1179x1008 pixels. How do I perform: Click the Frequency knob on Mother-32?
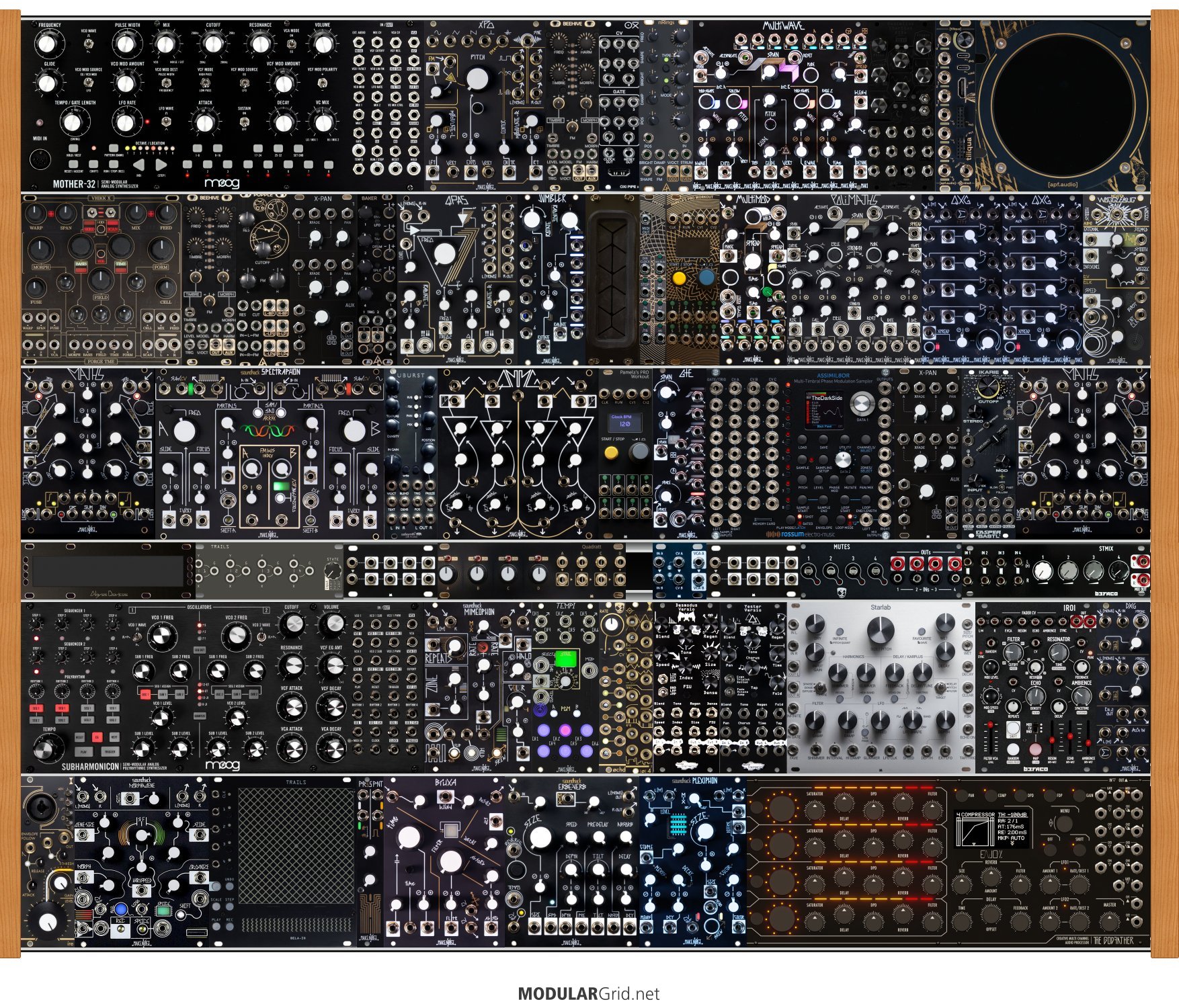click(x=47, y=44)
